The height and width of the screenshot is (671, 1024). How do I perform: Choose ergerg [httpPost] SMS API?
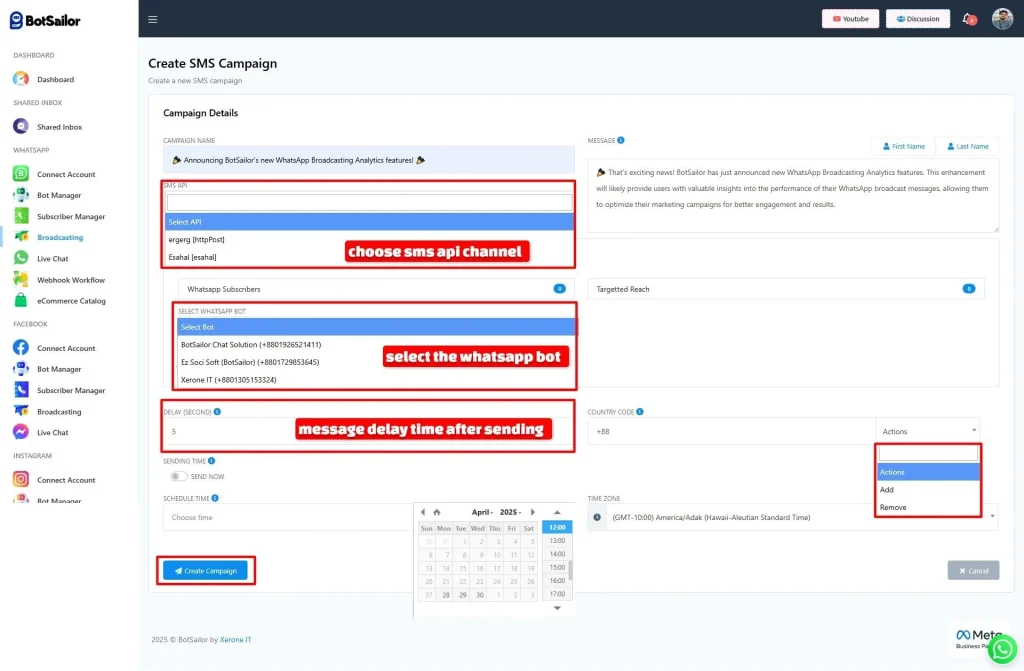click(x=369, y=240)
